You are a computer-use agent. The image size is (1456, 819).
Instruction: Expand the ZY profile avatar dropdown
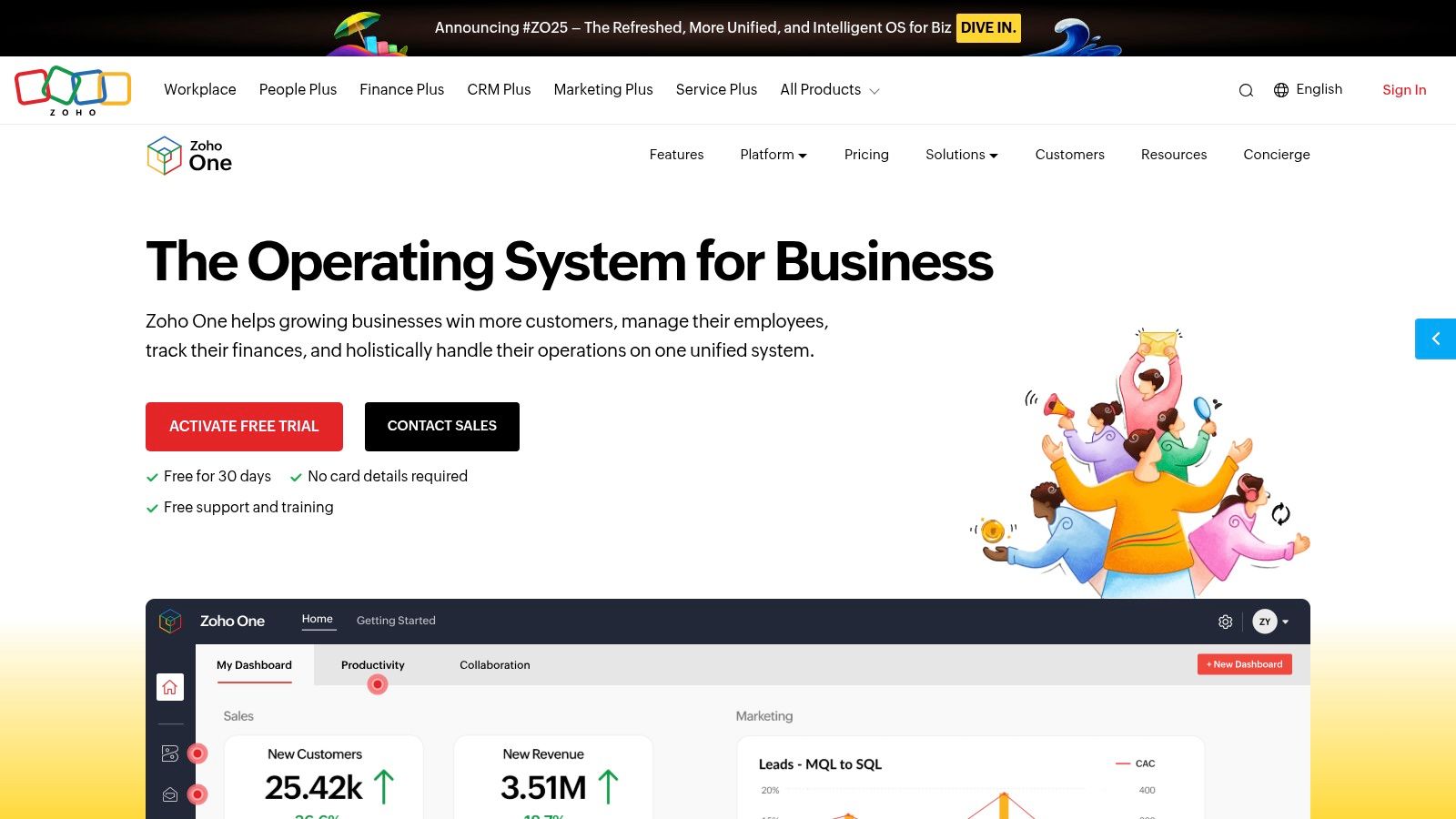pyautogui.click(x=1270, y=622)
